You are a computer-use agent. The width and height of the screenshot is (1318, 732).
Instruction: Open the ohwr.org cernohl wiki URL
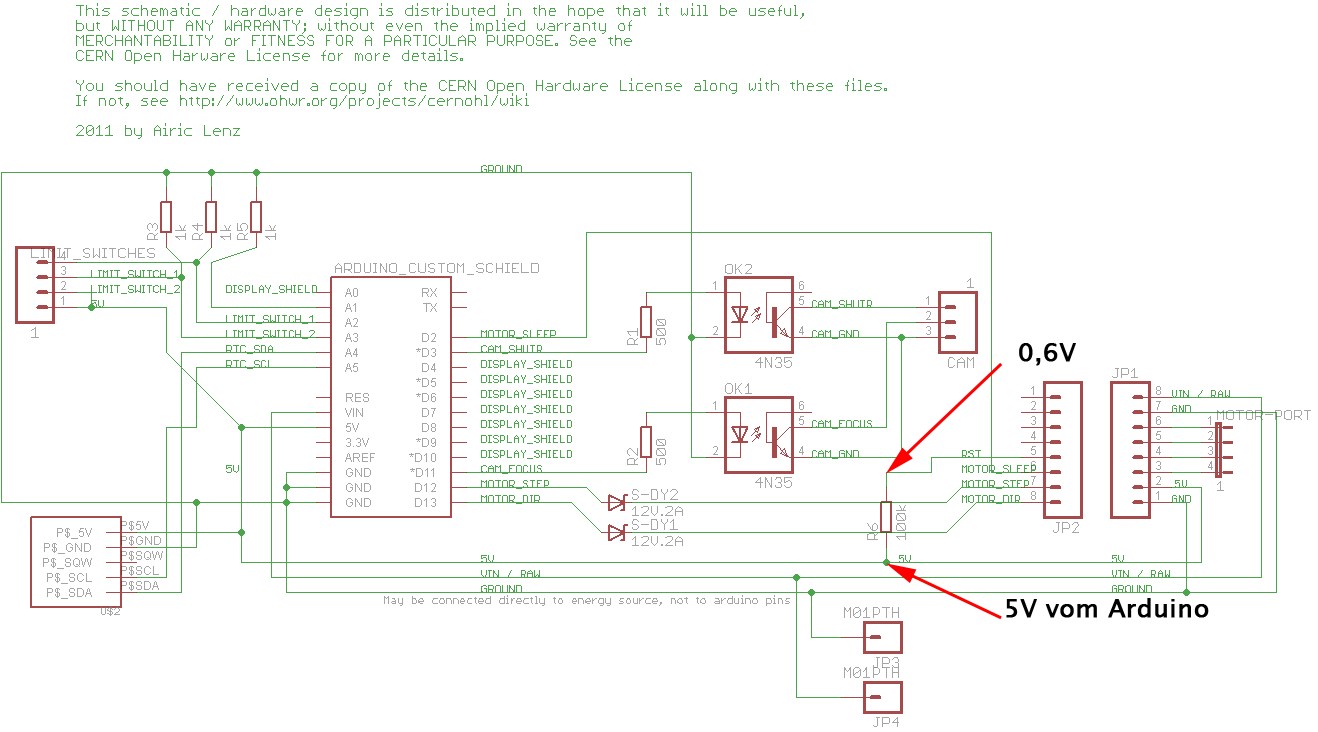pyautogui.click(x=353, y=101)
